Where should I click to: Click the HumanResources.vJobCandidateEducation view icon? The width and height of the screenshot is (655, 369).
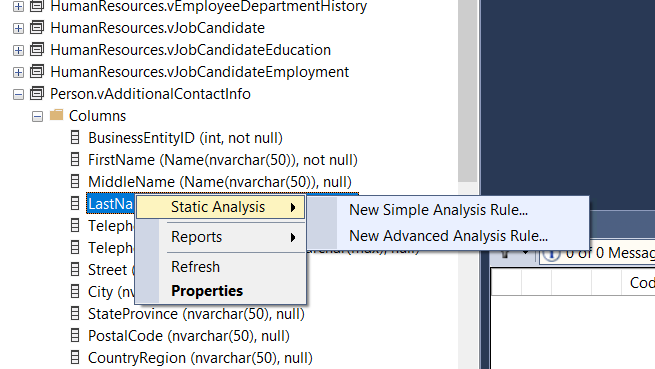(37, 49)
